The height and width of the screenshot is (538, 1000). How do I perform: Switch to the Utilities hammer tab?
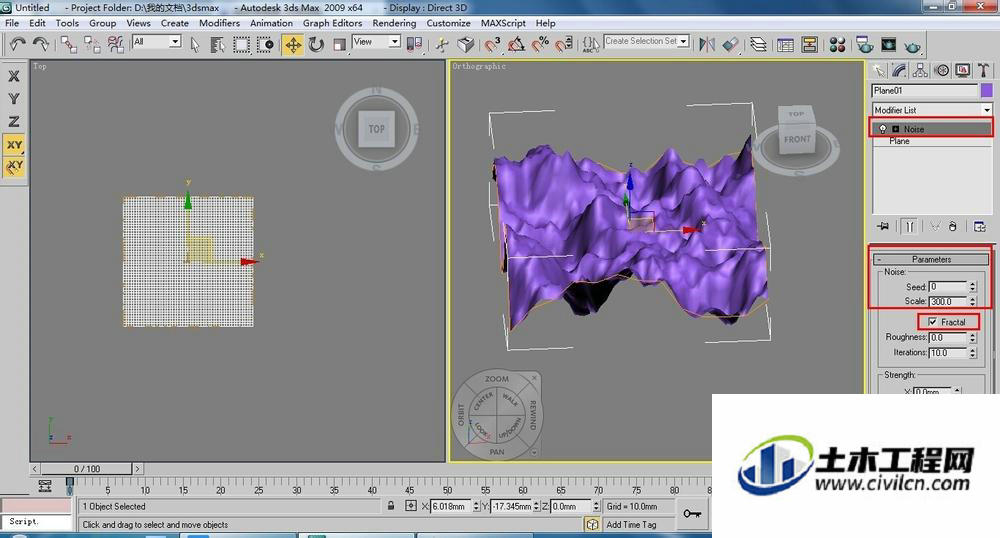[983, 70]
